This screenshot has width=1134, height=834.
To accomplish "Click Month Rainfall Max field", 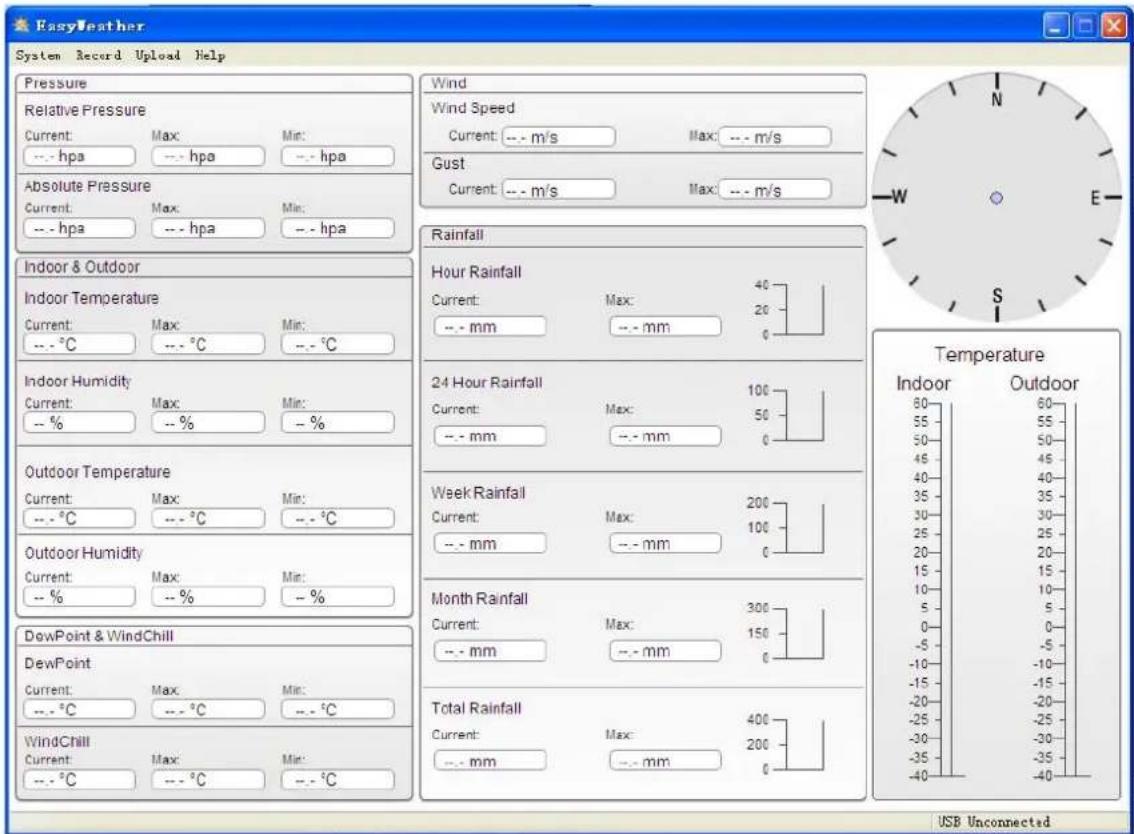I will point(665,651).
